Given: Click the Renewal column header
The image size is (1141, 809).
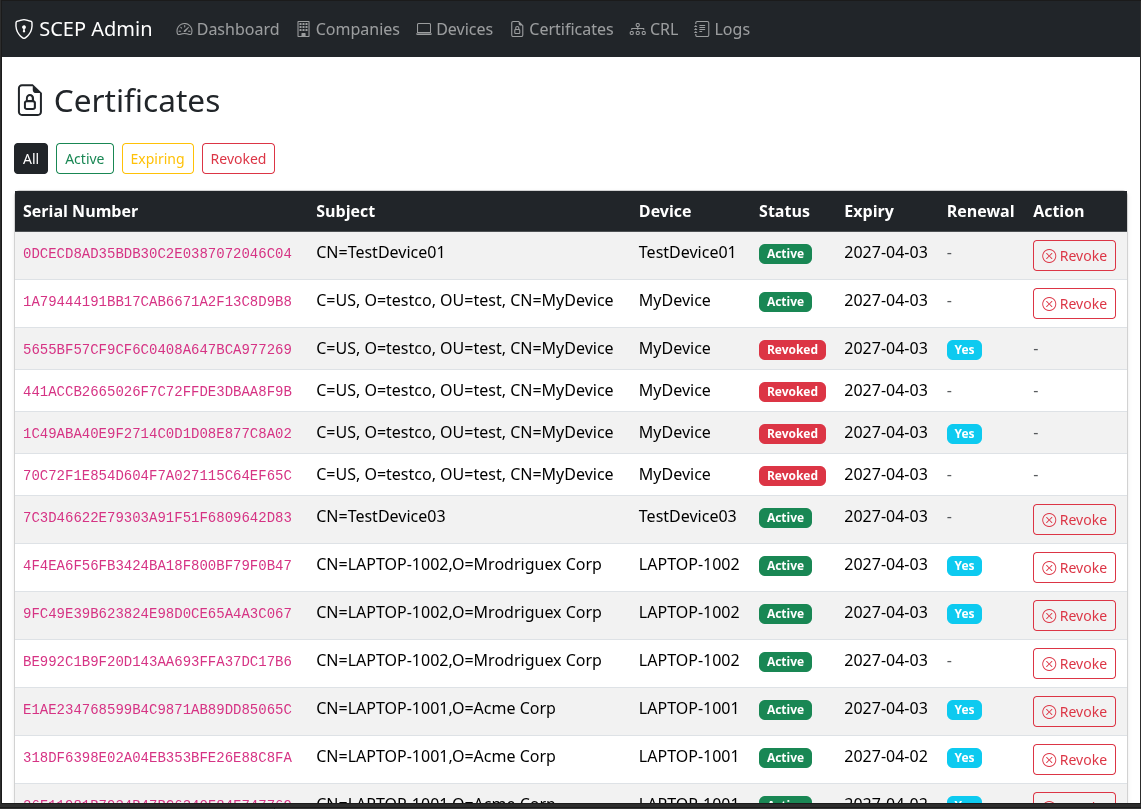Looking at the screenshot, I should (980, 211).
